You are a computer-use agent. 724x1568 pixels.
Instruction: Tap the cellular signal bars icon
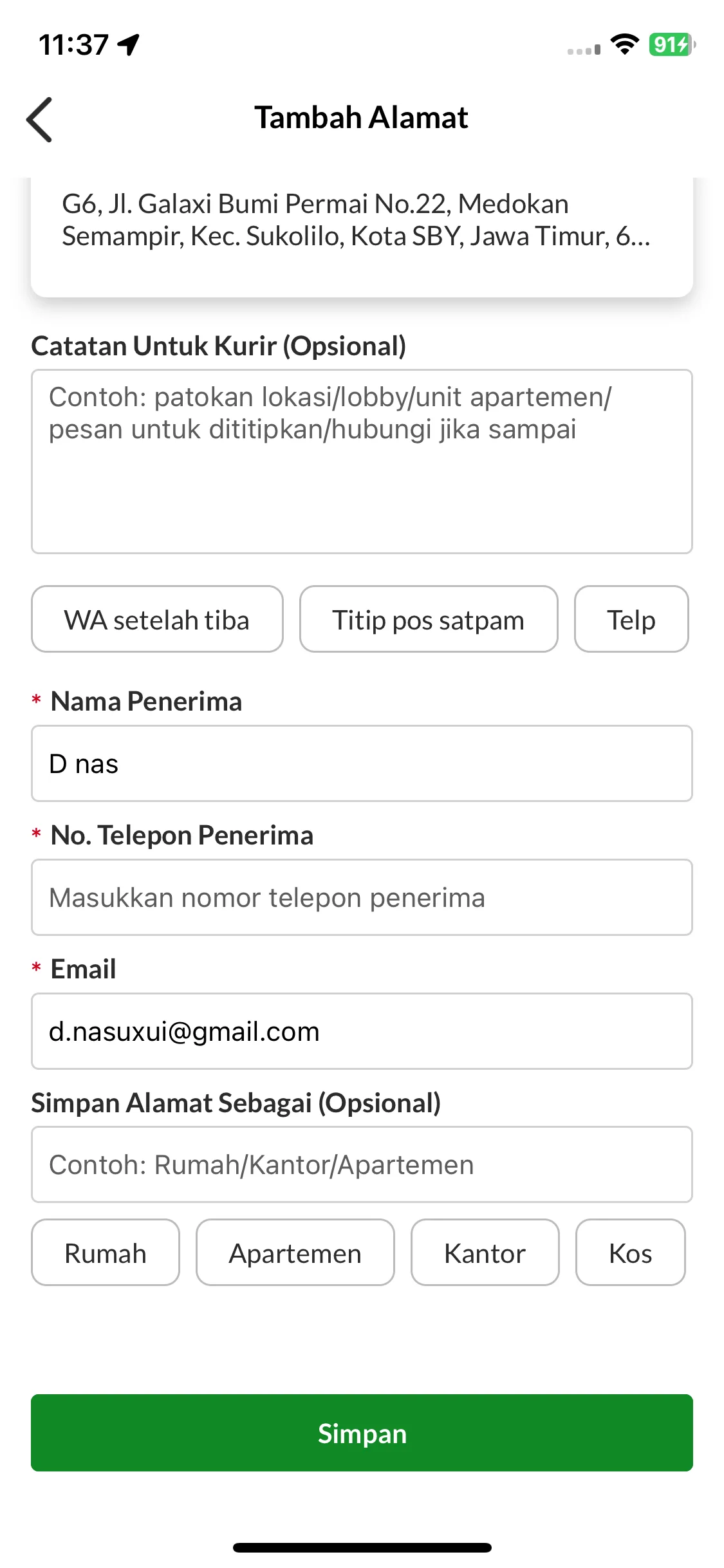[x=584, y=50]
